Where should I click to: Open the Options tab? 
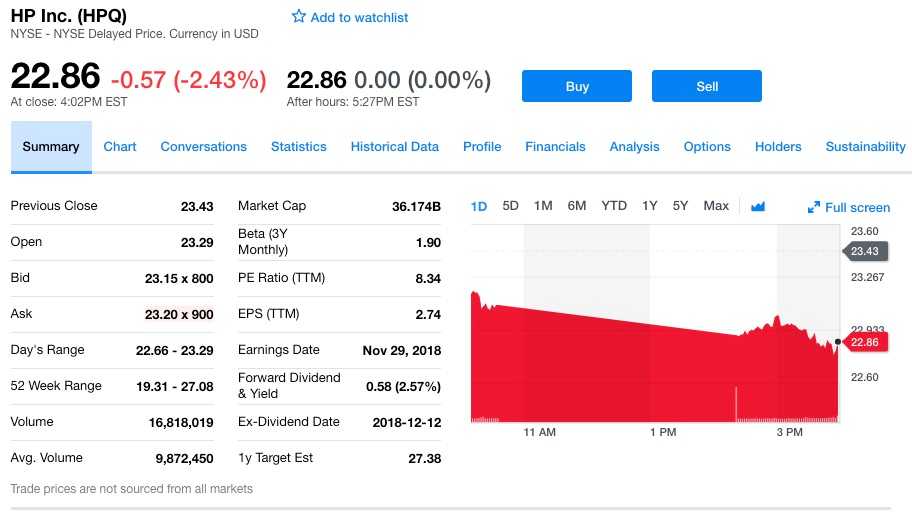[707, 147]
